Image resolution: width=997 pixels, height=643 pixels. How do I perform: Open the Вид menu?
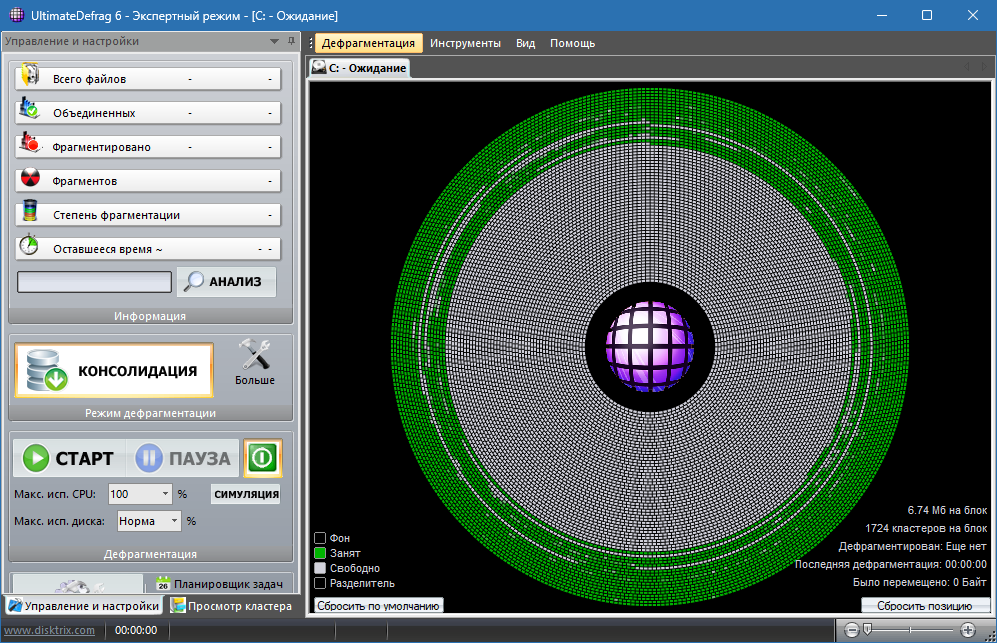point(525,43)
